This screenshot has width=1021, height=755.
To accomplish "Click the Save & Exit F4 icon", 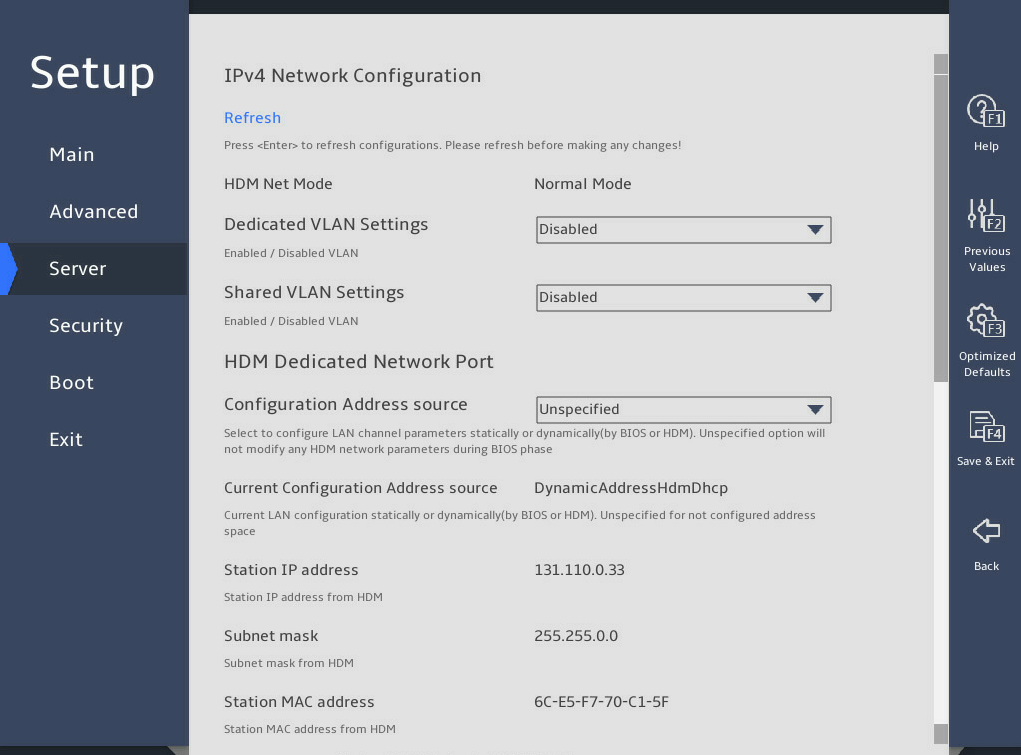I will [x=986, y=427].
